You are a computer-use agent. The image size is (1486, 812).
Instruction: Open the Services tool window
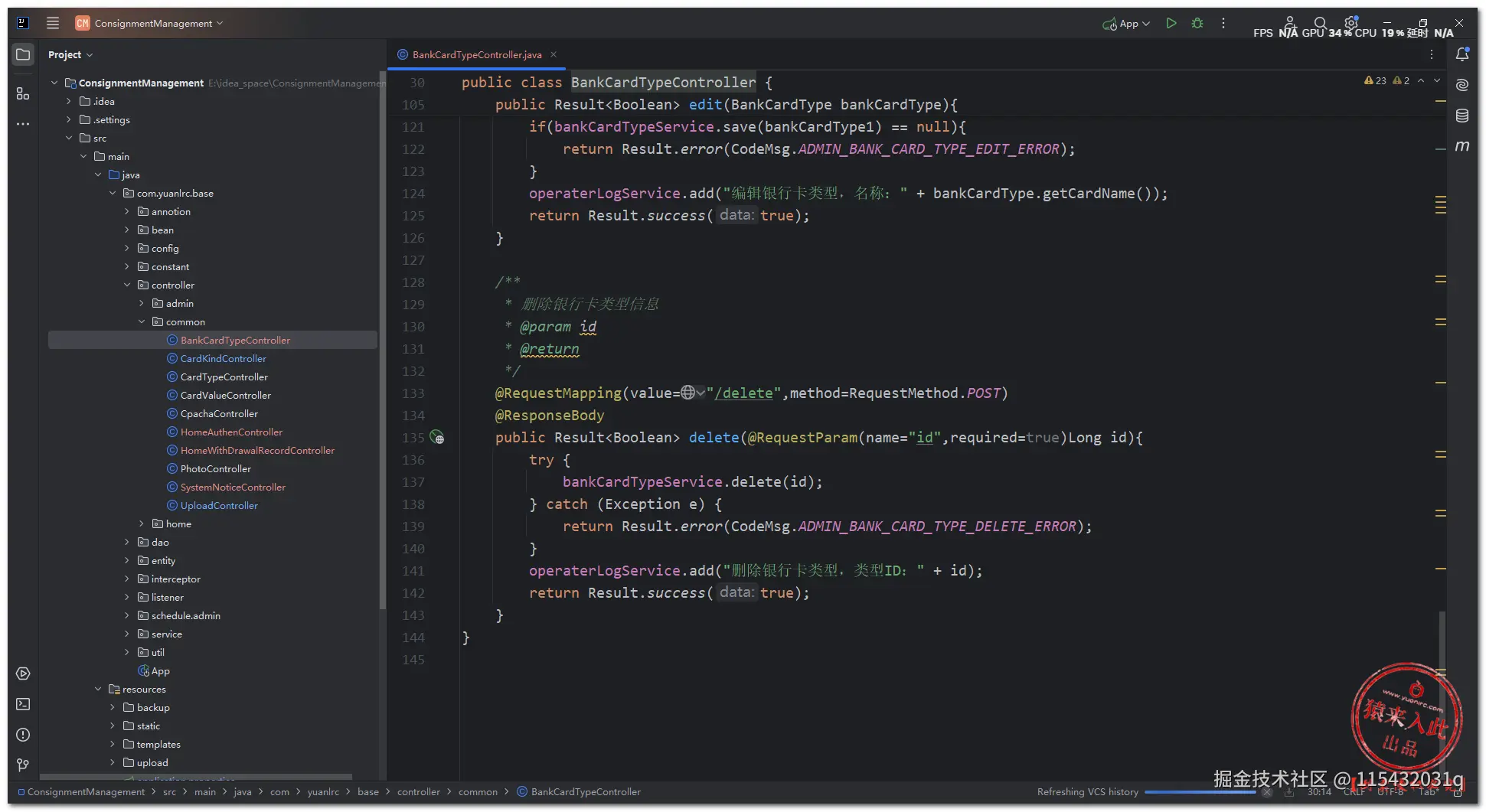23,673
